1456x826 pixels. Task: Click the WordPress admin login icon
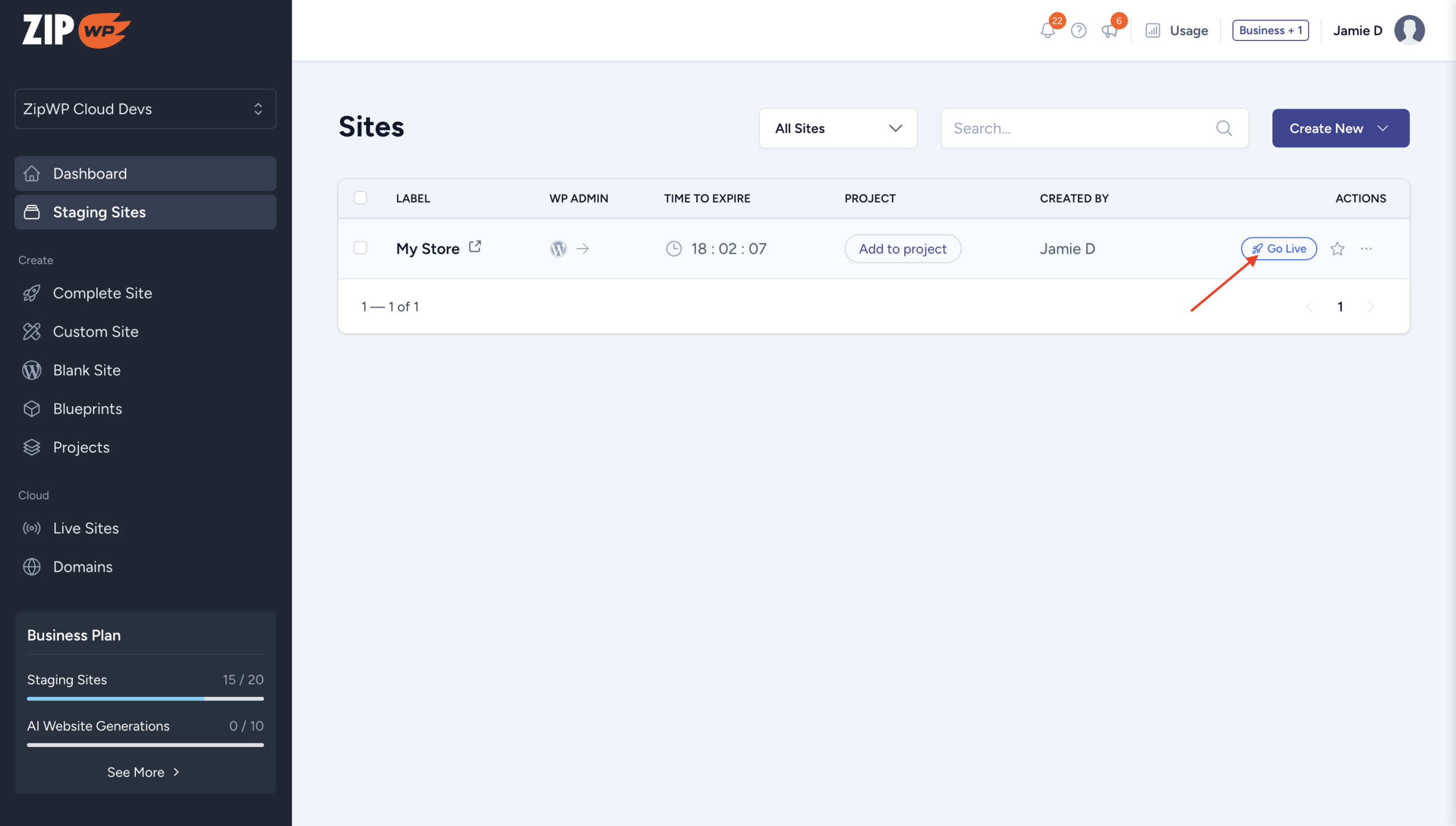[x=559, y=249]
